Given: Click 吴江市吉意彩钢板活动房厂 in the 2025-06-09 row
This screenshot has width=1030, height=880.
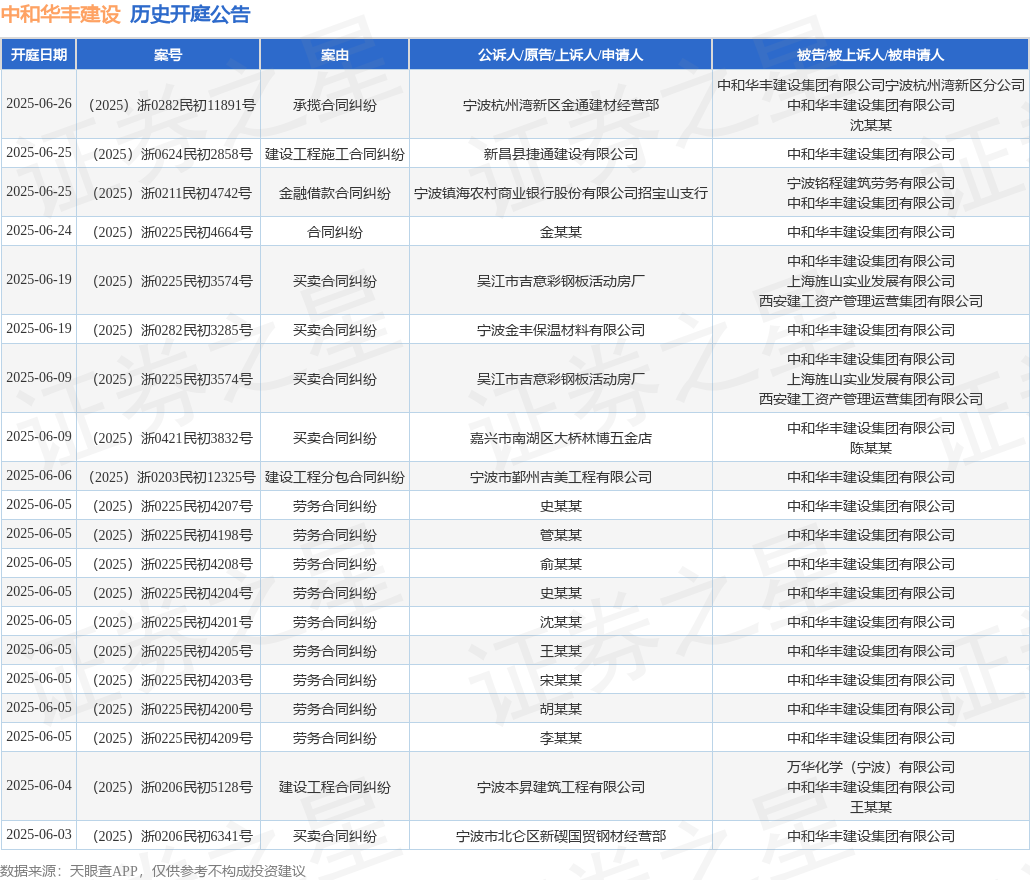Looking at the screenshot, I should (560, 379).
